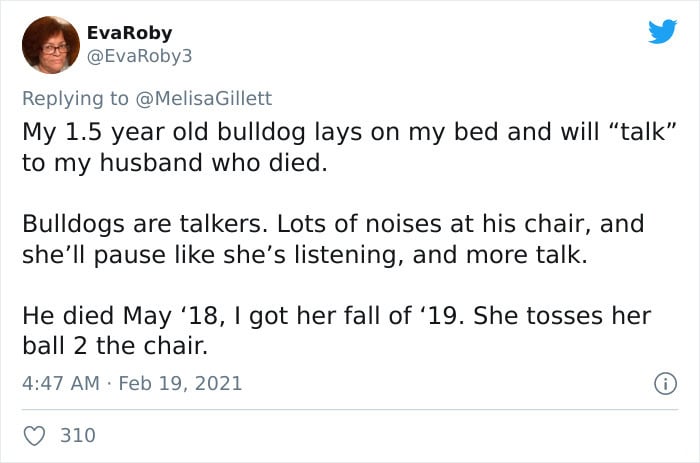Select 'to my husband who died.' line

tap(175, 163)
